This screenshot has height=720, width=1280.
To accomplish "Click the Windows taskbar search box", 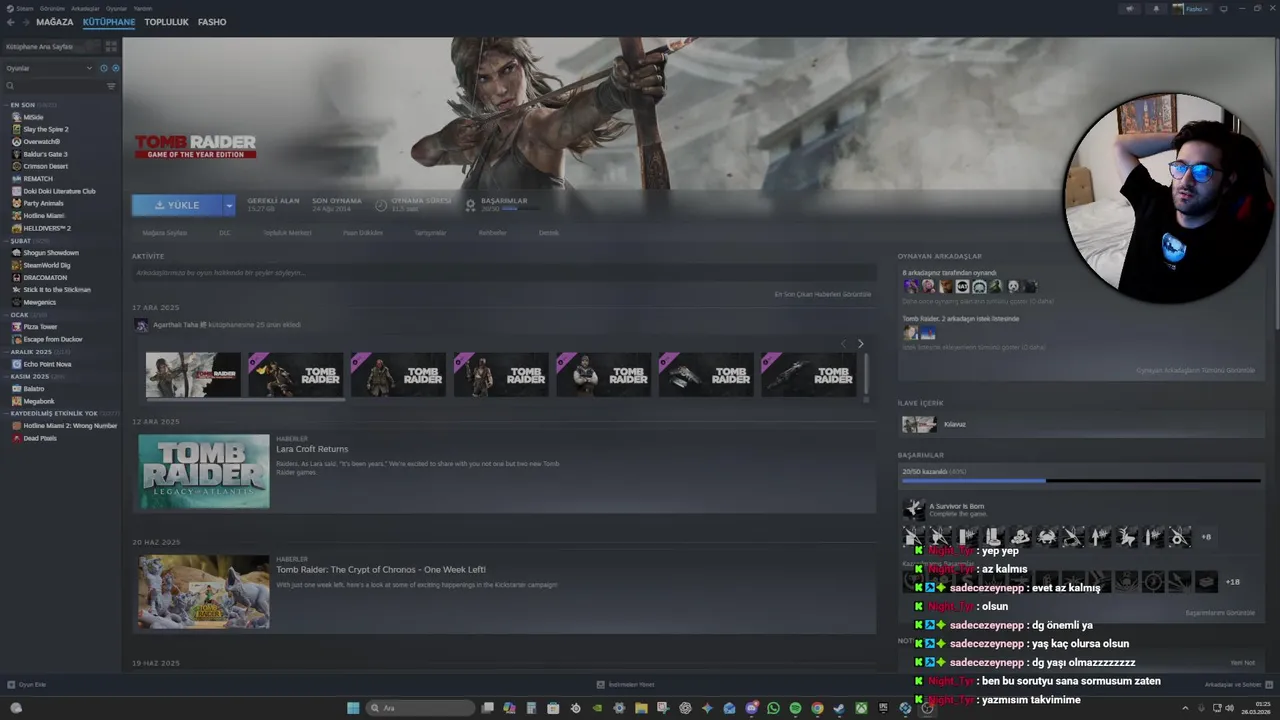I will click(x=420, y=708).
